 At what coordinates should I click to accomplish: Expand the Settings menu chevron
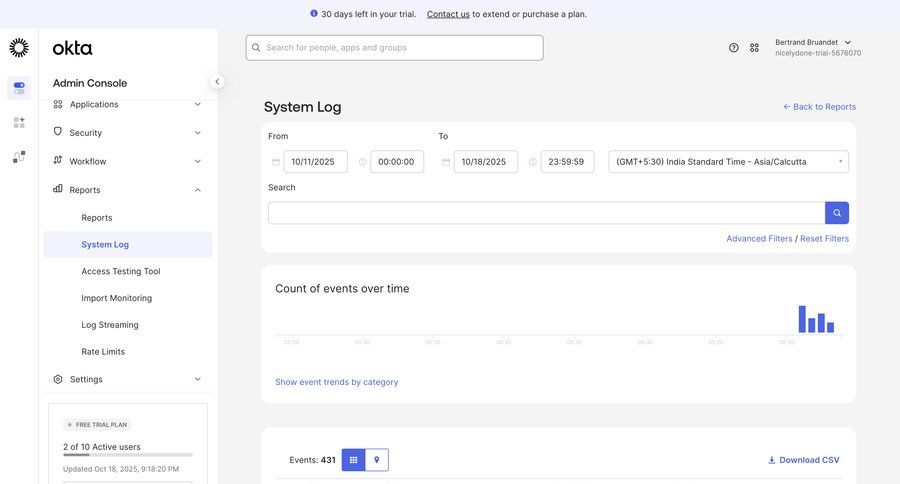pyautogui.click(x=197, y=380)
